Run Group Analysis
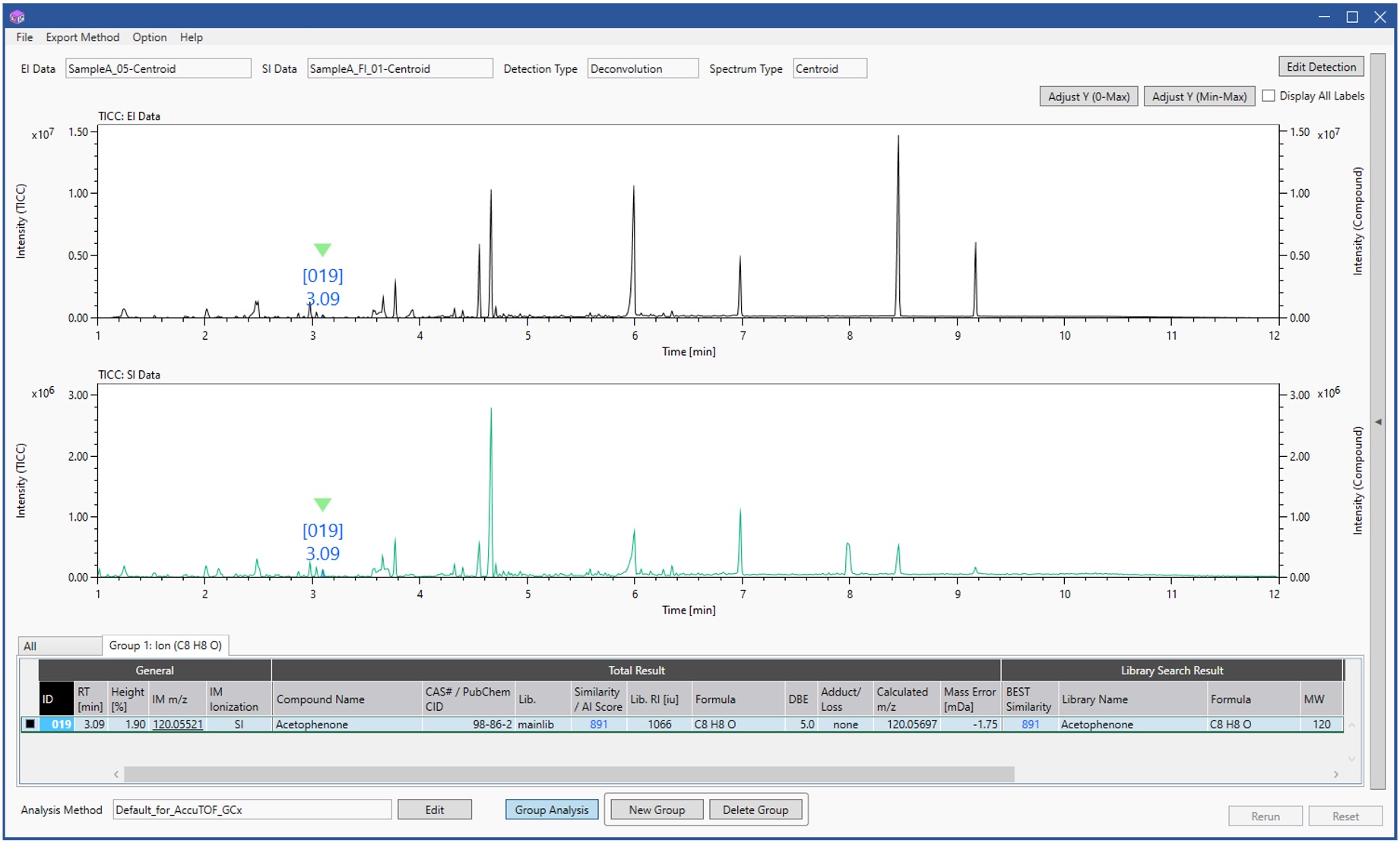This screenshot has width=1400, height=843. click(552, 810)
